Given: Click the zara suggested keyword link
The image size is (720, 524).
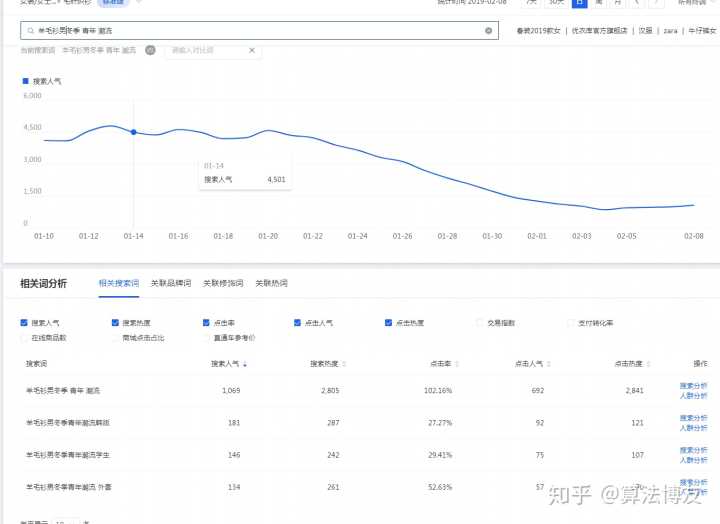Looking at the screenshot, I should (670, 31).
